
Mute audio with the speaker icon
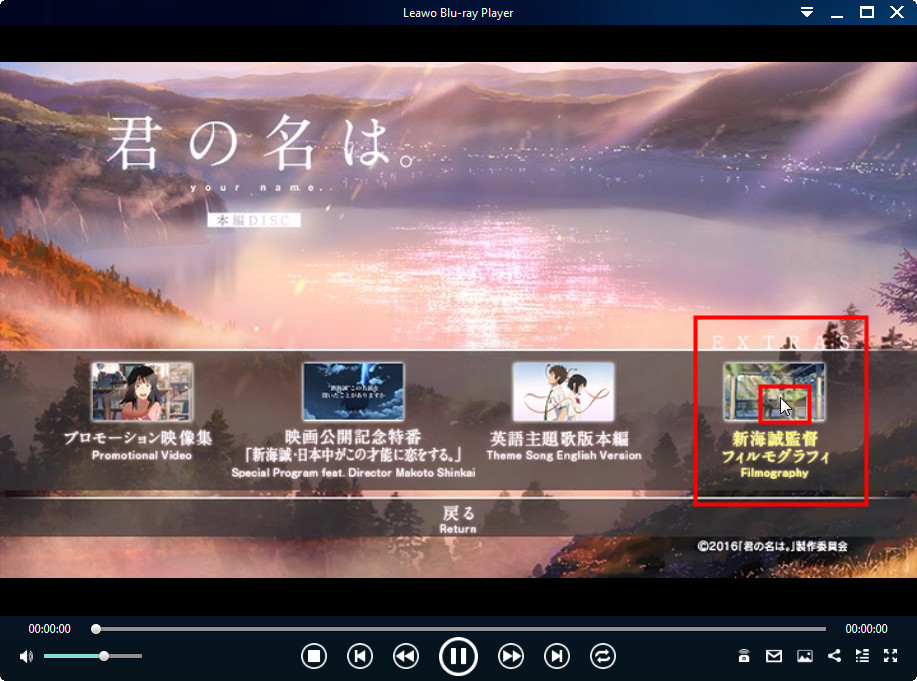coord(26,656)
